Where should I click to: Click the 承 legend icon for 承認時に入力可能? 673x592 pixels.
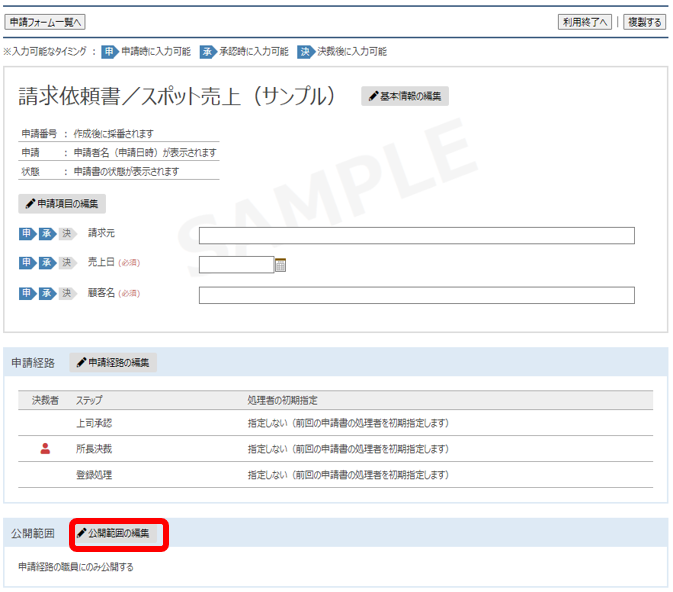pyautogui.click(x=207, y=51)
